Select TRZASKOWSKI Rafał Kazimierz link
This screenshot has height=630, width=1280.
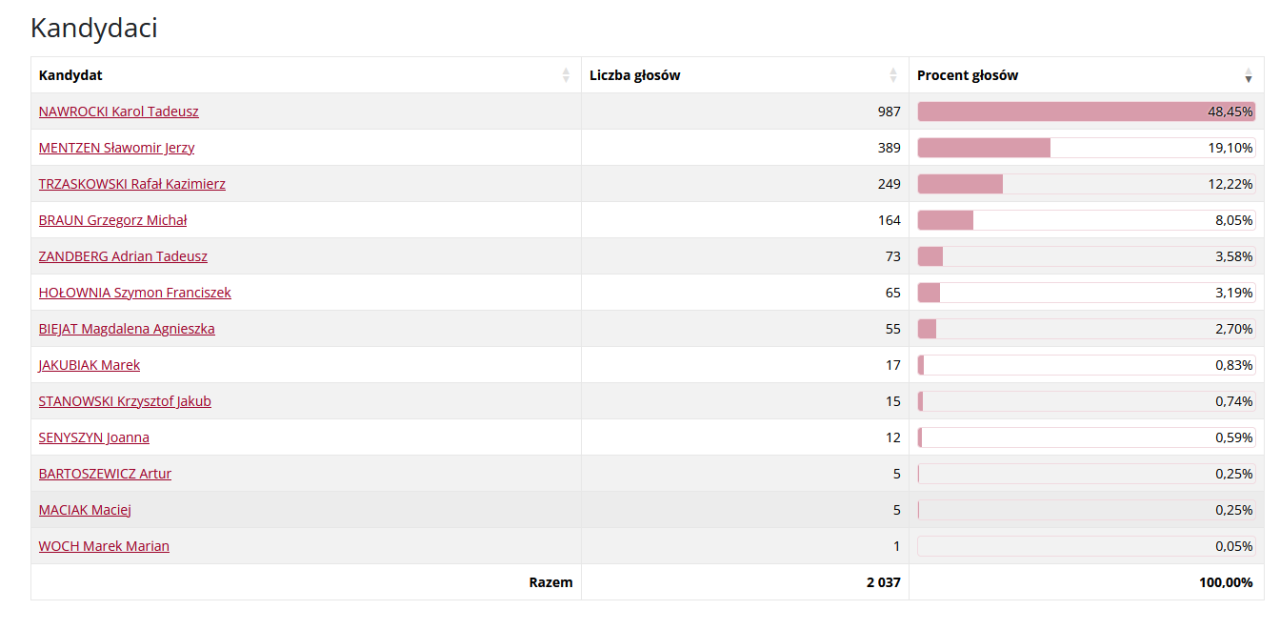coord(132,184)
